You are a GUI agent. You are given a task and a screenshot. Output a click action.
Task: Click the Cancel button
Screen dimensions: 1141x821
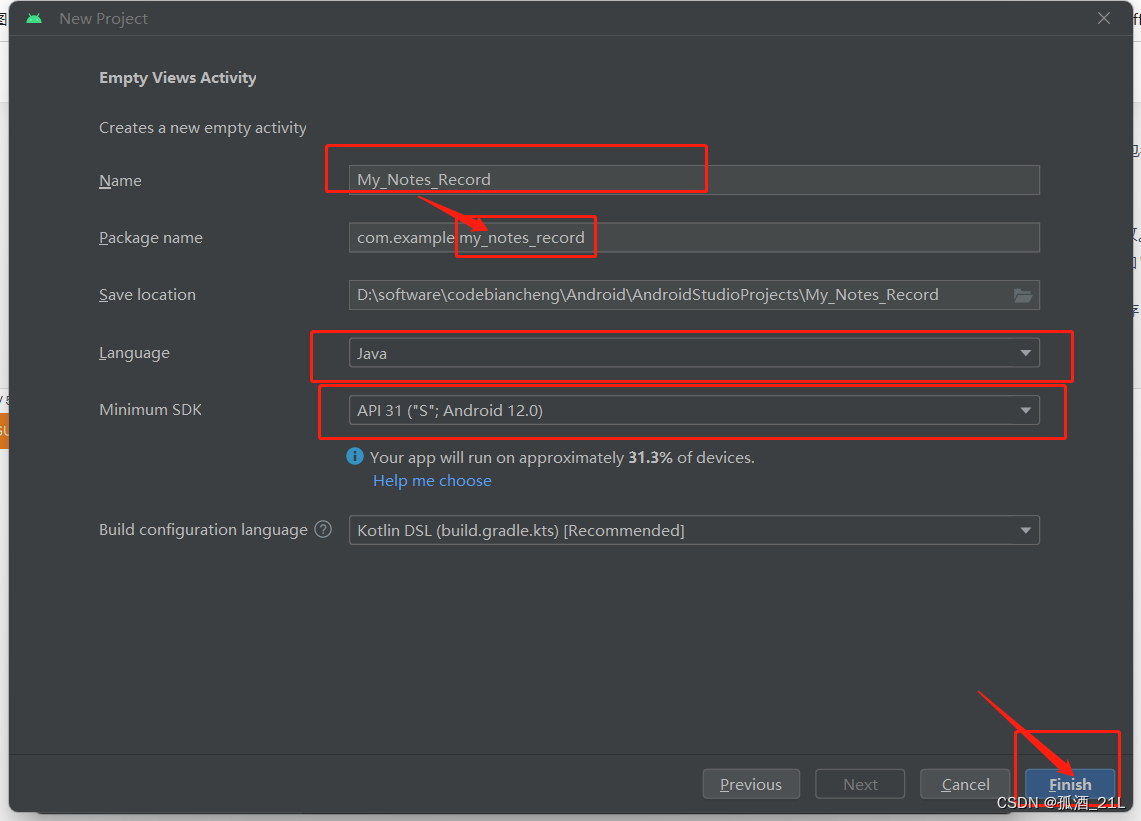[965, 784]
